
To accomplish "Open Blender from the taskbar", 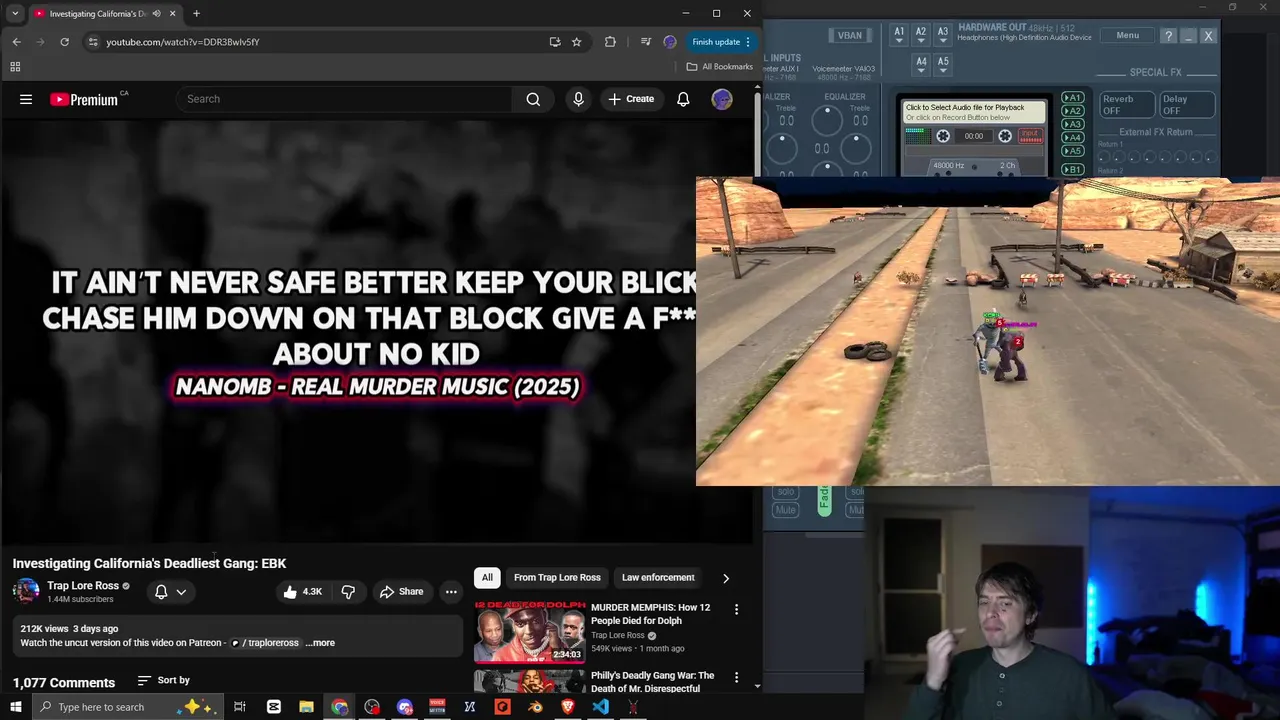I will point(535,707).
